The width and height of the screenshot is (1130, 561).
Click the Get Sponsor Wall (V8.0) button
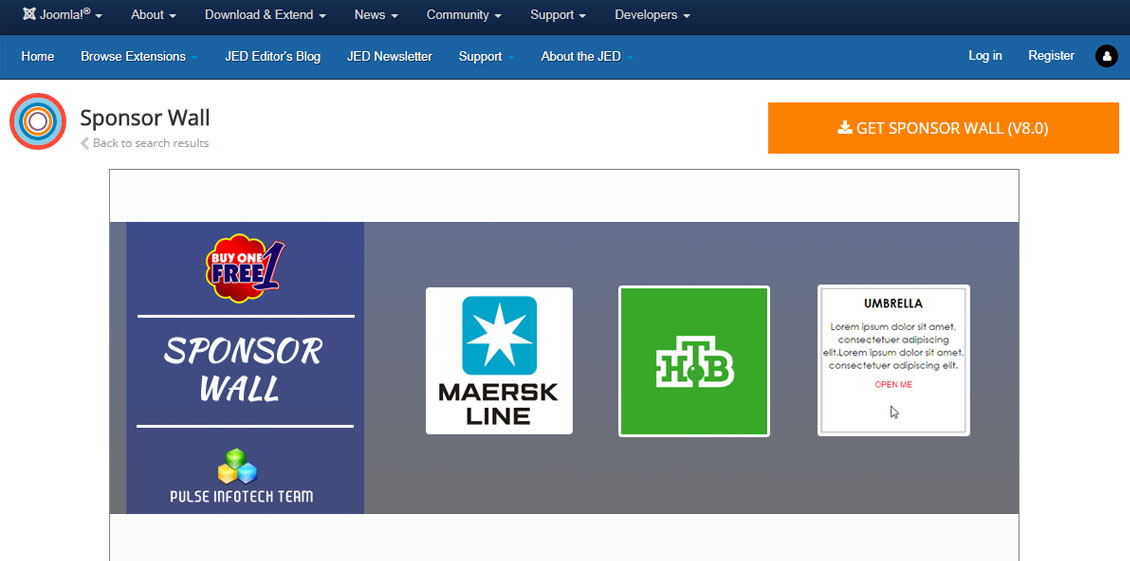(943, 128)
